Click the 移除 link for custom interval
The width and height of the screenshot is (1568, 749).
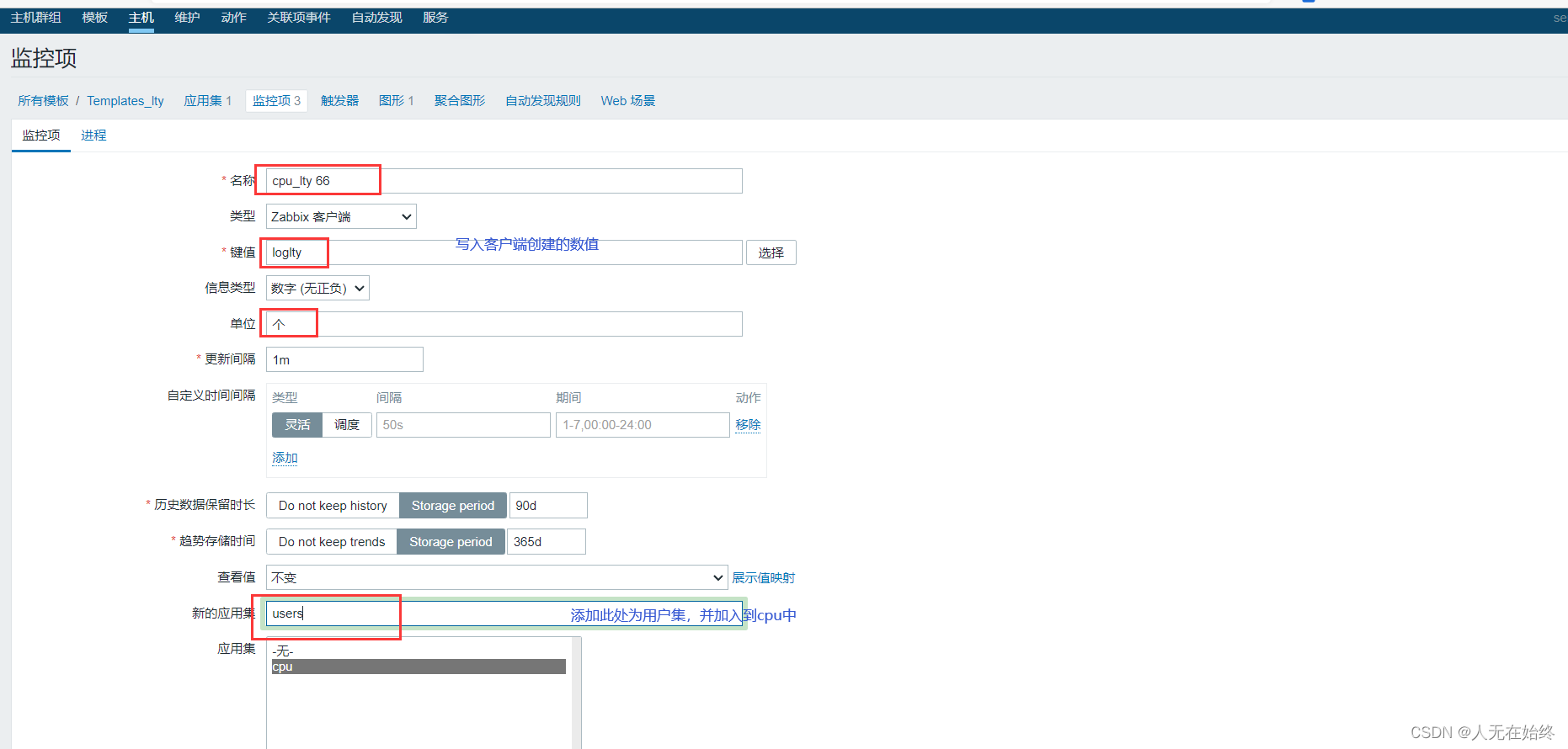(x=748, y=425)
